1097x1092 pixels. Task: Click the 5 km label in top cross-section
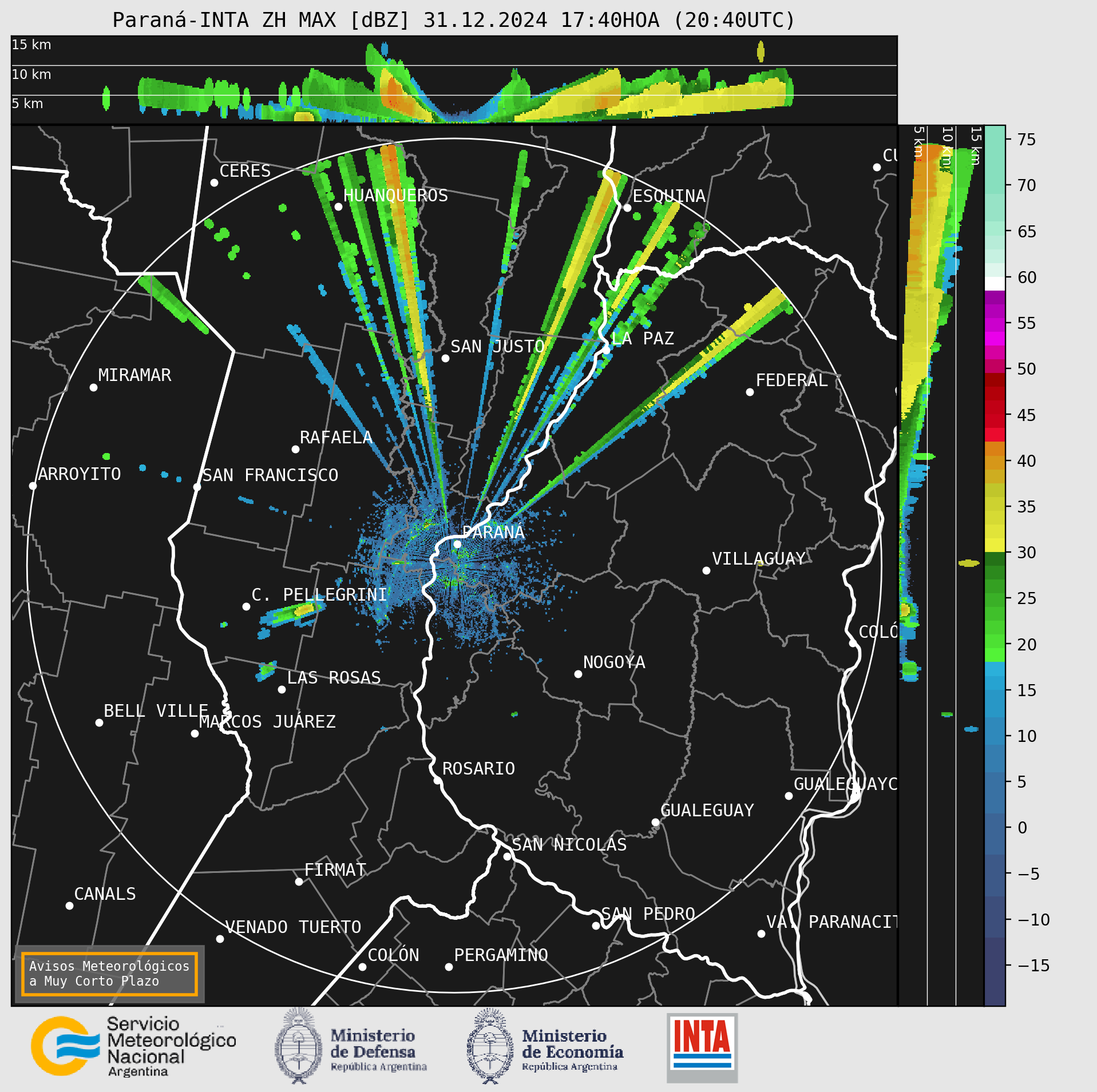coord(27,103)
